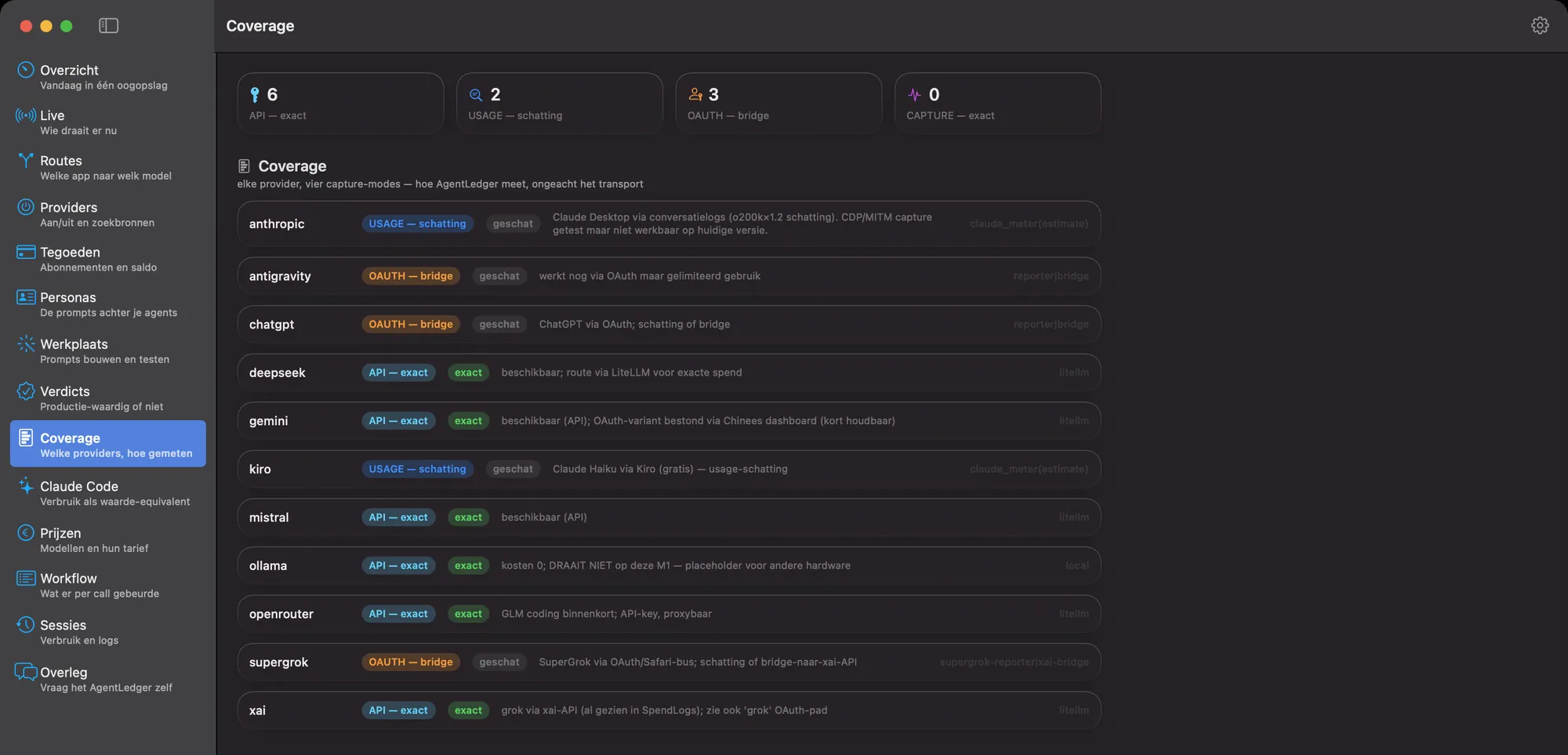This screenshot has width=1568, height=755.
Task: Click the Personas ID card icon
Action: pos(26,297)
